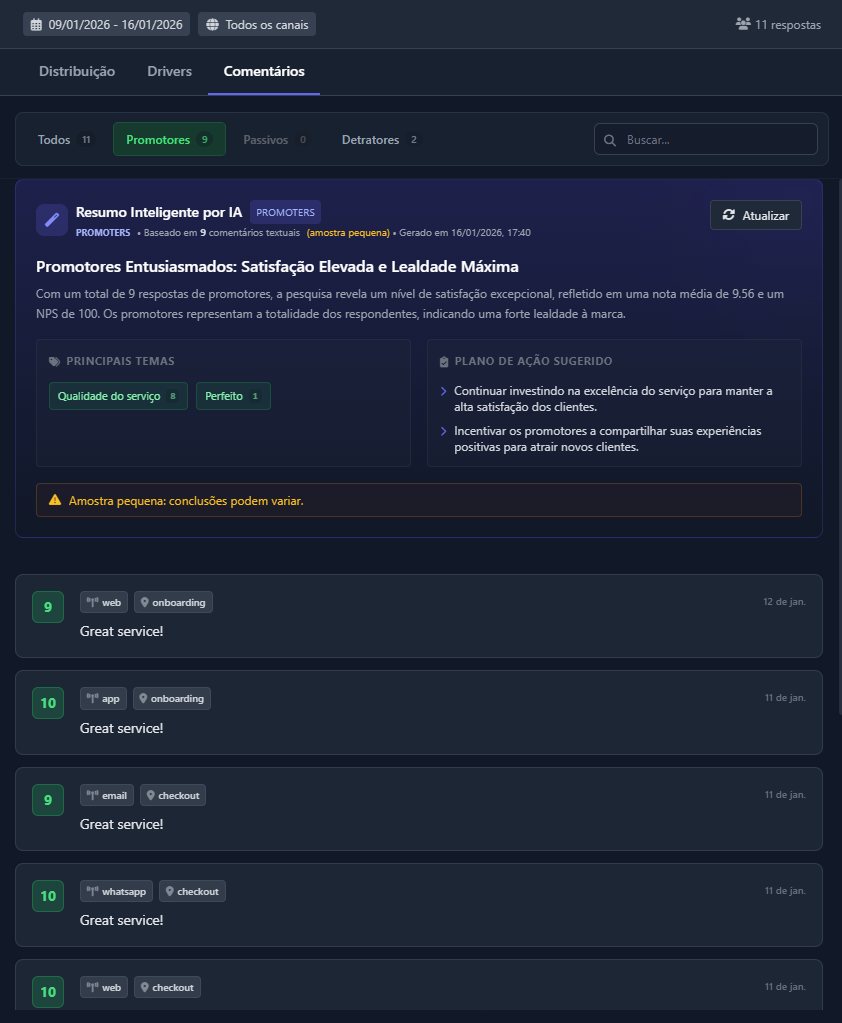Open the 09/01/2026 - 16/01/2026 date selector
The height and width of the screenshot is (1023, 842).
(105, 23)
